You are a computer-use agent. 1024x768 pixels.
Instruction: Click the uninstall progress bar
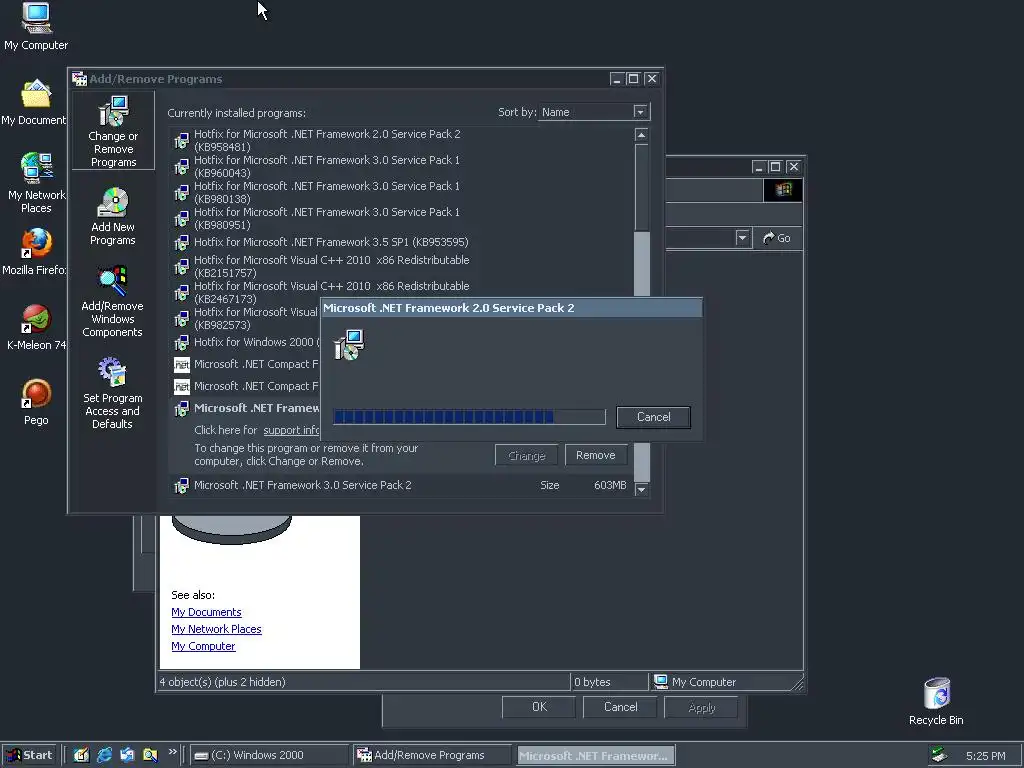(x=469, y=417)
